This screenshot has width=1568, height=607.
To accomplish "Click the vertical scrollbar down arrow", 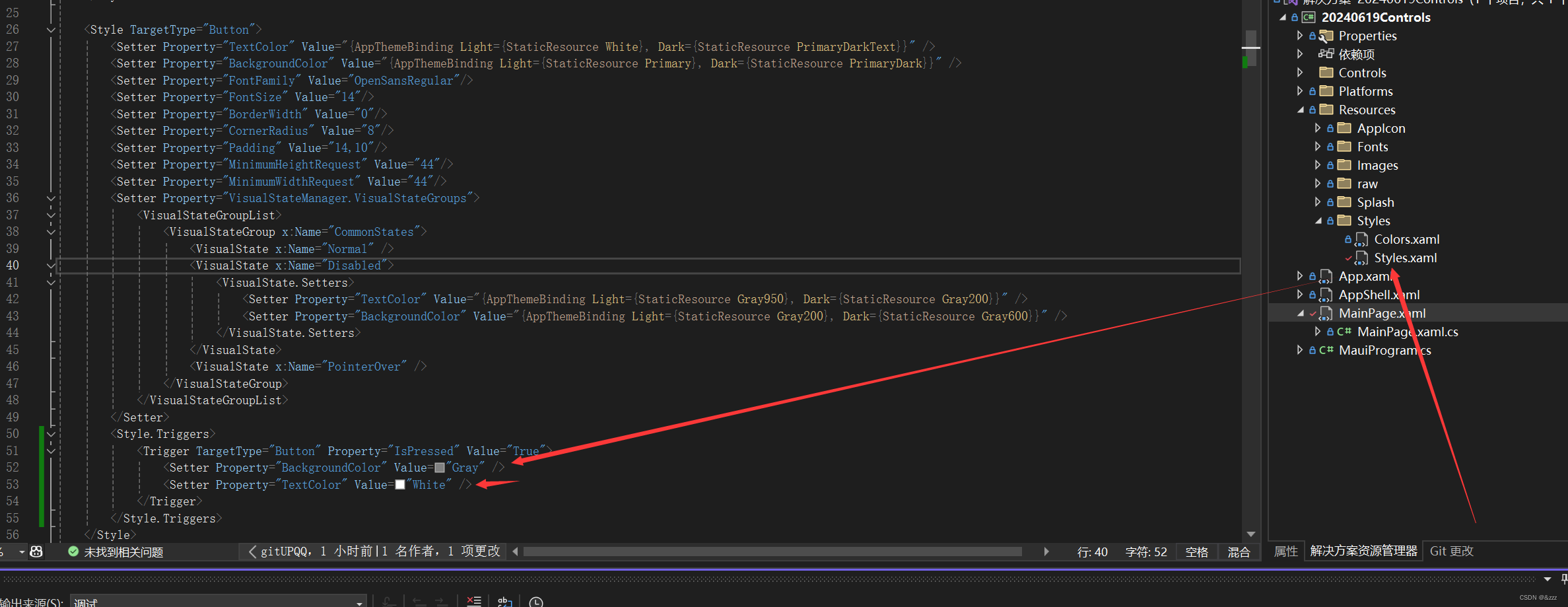I will coord(1250,534).
